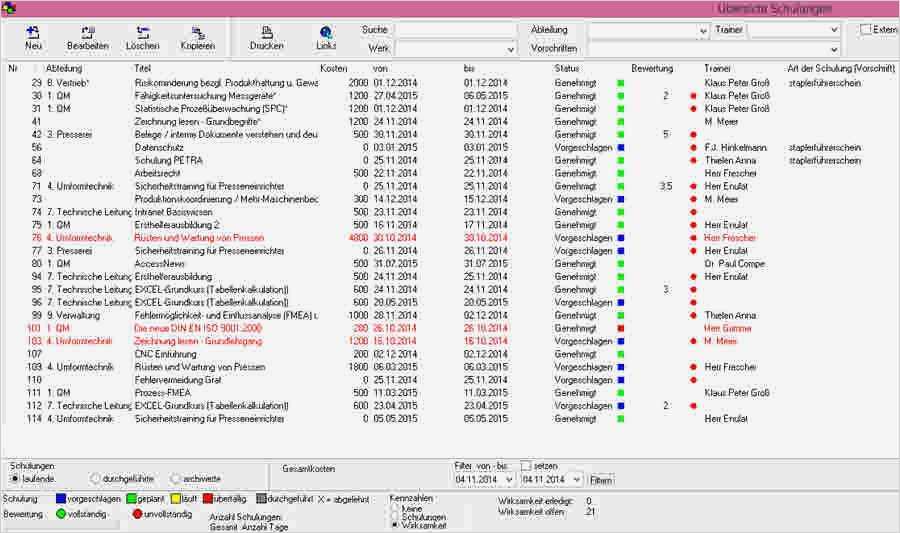Viewport: 900px width, 533px height.
Task: Click blue 'vorgeschlagen' legend swatch
Action: 61,499
